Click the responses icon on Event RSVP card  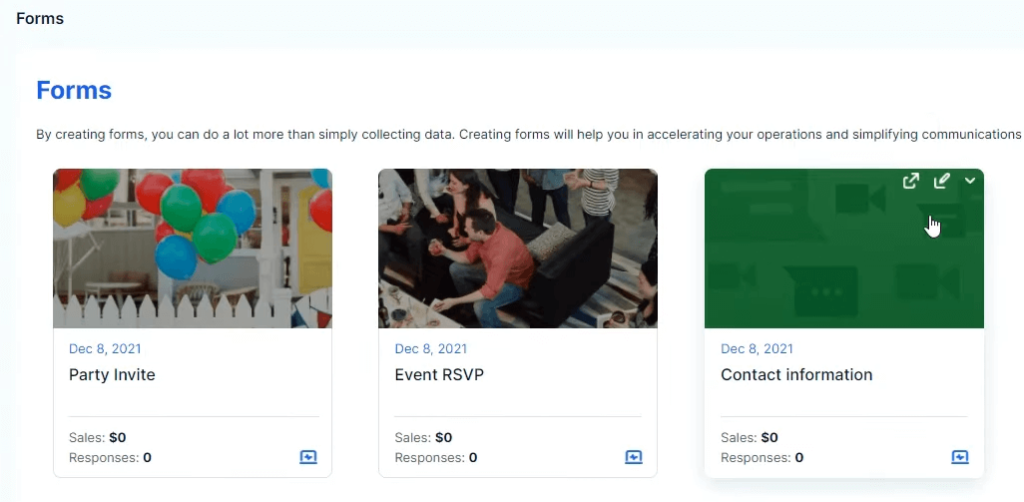pyautogui.click(x=634, y=457)
